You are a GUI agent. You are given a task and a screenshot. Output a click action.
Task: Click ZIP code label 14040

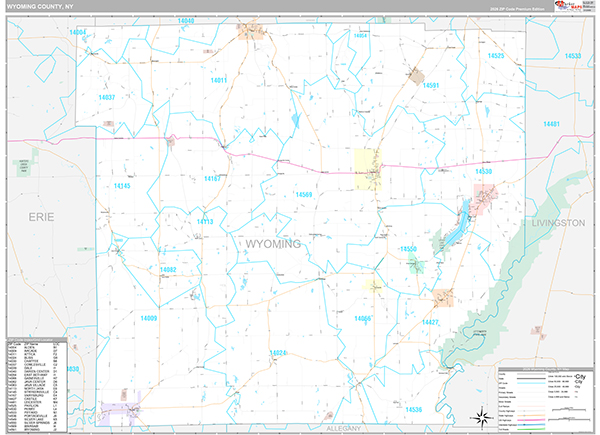click(x=186, y=21)
